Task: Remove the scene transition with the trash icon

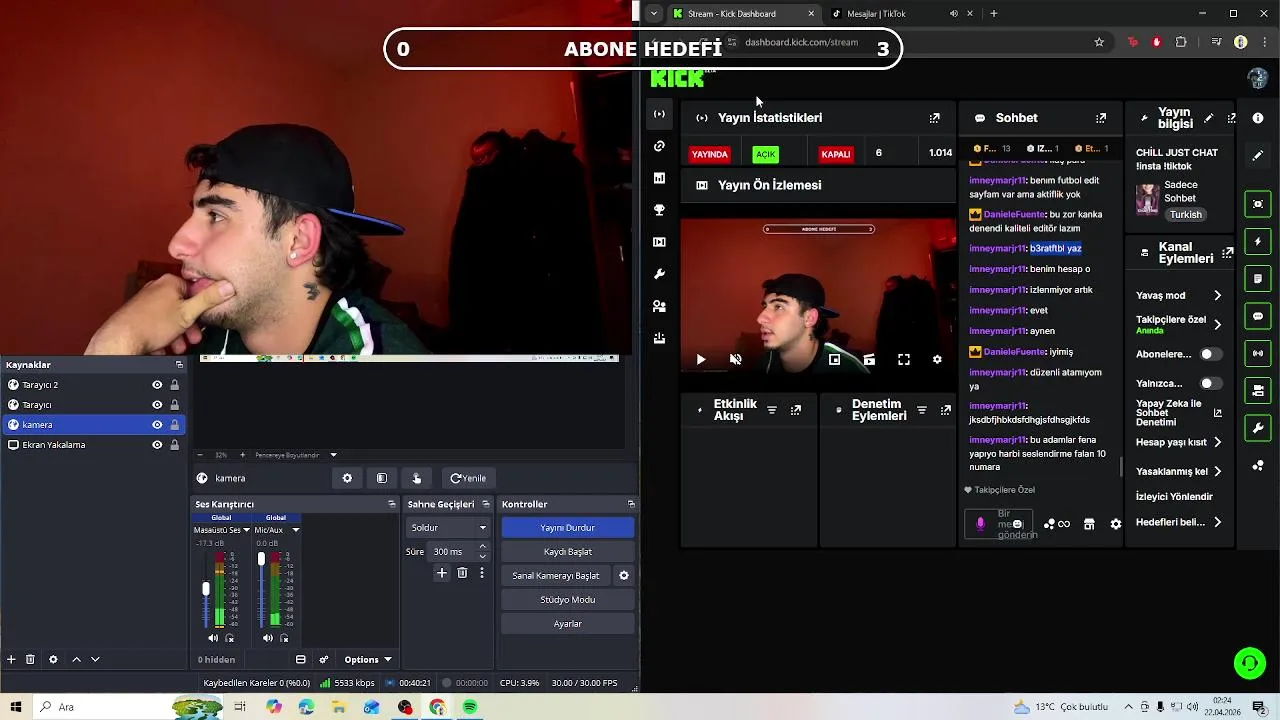Action: pos(462,573)
